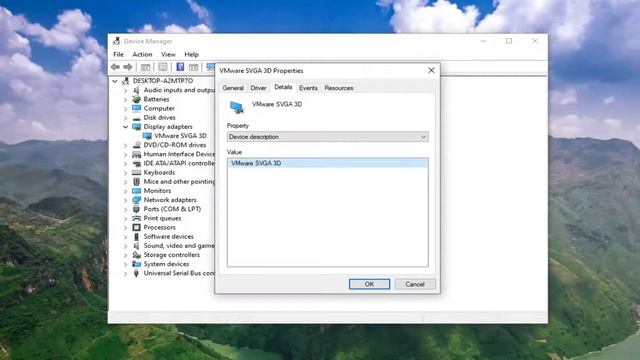Click Cancel in the properties dialog
This screenshot has height=360, width=640.
pos(415,284)
